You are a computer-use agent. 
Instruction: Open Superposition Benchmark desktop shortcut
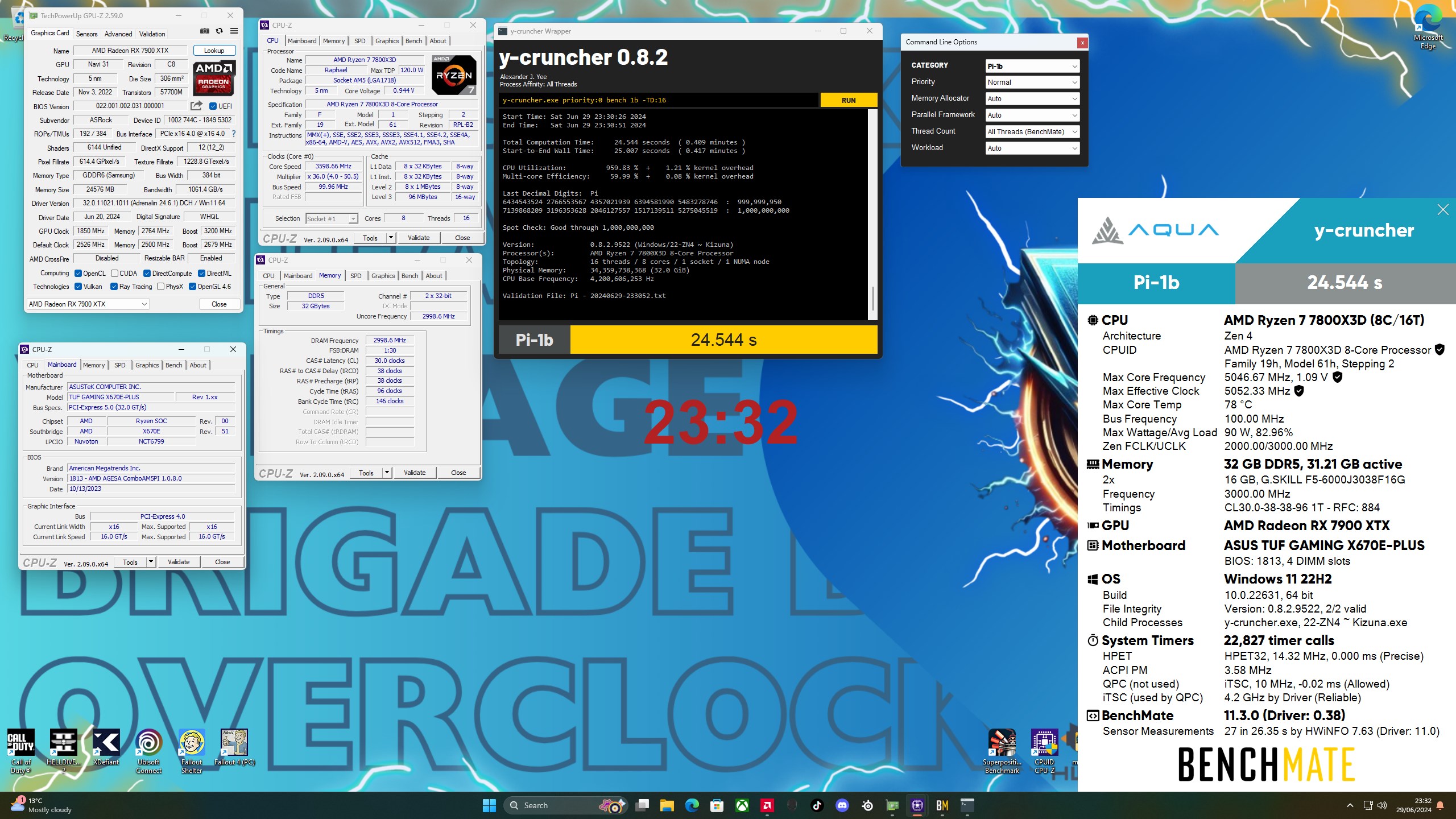tap(1002, 751)
